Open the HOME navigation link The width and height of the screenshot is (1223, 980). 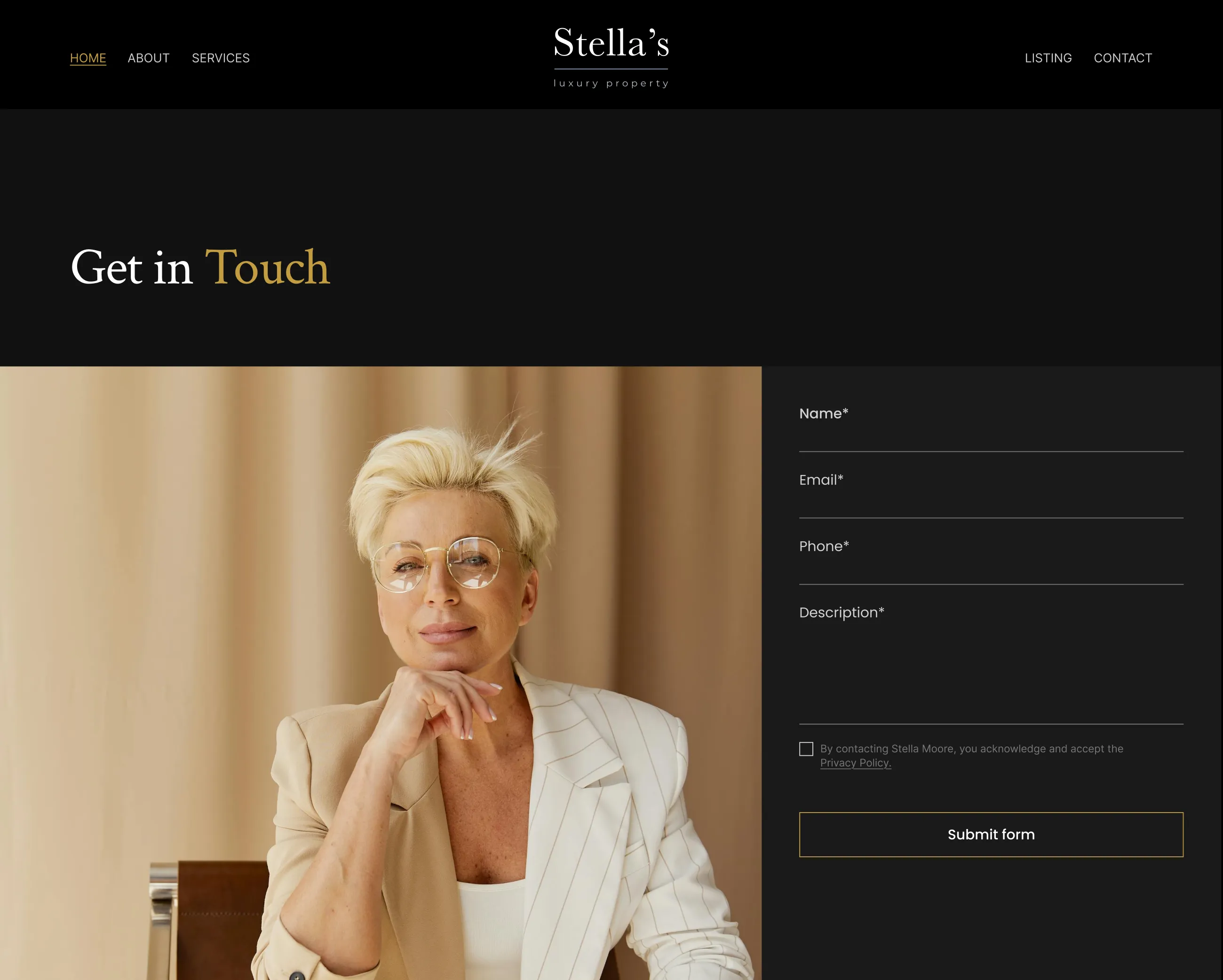click(88, 58)
